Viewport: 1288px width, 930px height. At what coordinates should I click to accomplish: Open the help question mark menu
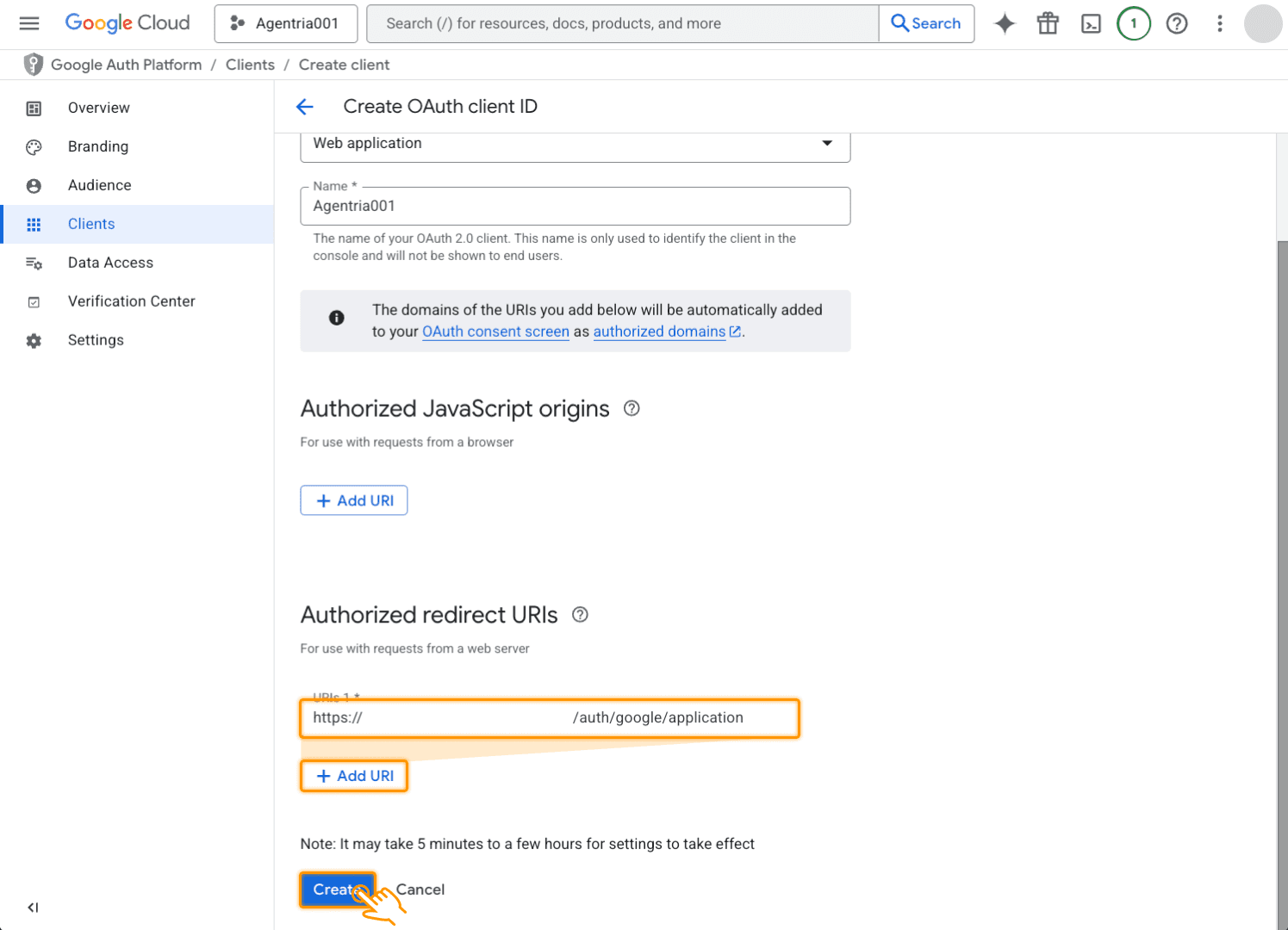point(1177,23)
